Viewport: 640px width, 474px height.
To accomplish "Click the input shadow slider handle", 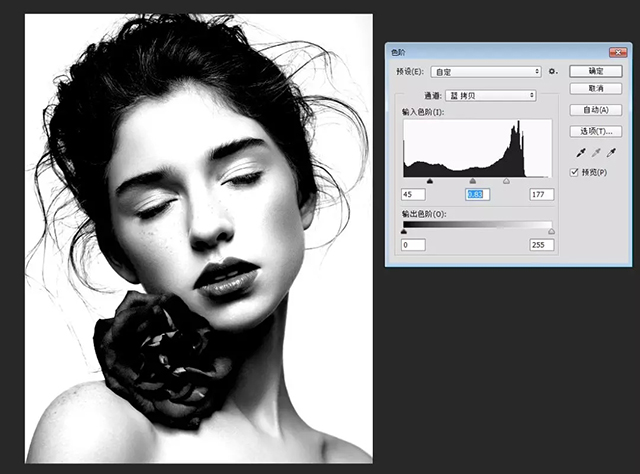I will [x=430, y=181].
